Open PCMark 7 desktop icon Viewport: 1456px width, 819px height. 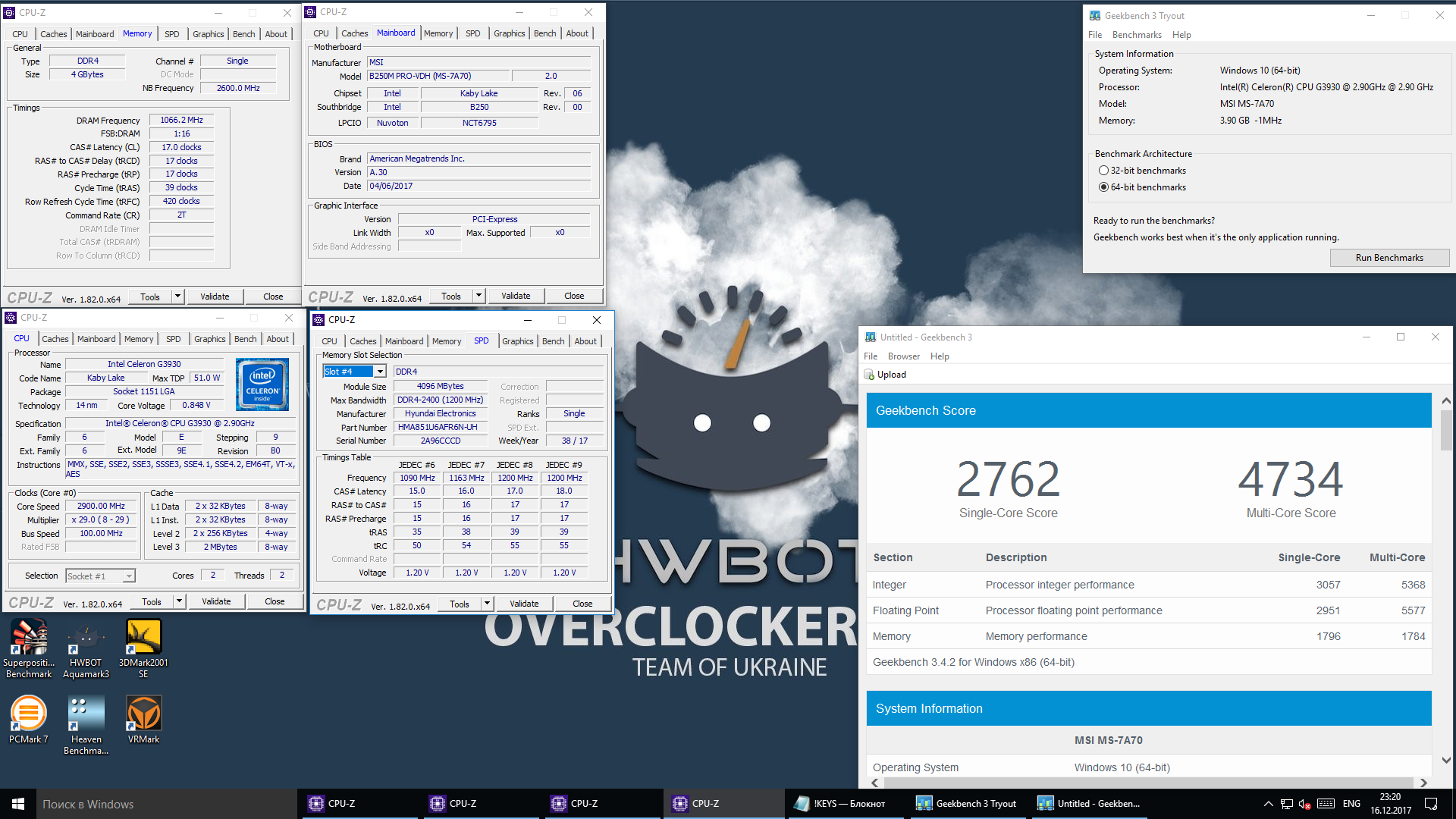pyautogui.click(x=29, y=719)
